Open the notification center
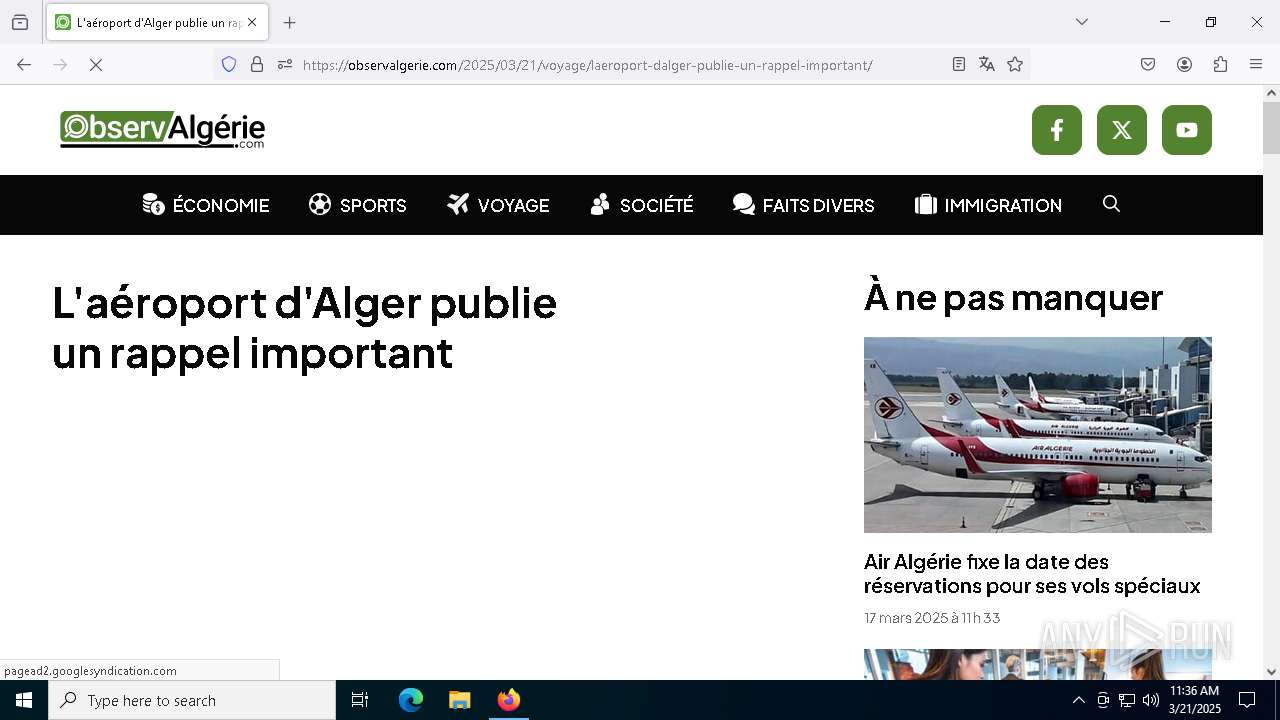The height and width of the screenshot is (720, 1280). (x=1247, y=700)
